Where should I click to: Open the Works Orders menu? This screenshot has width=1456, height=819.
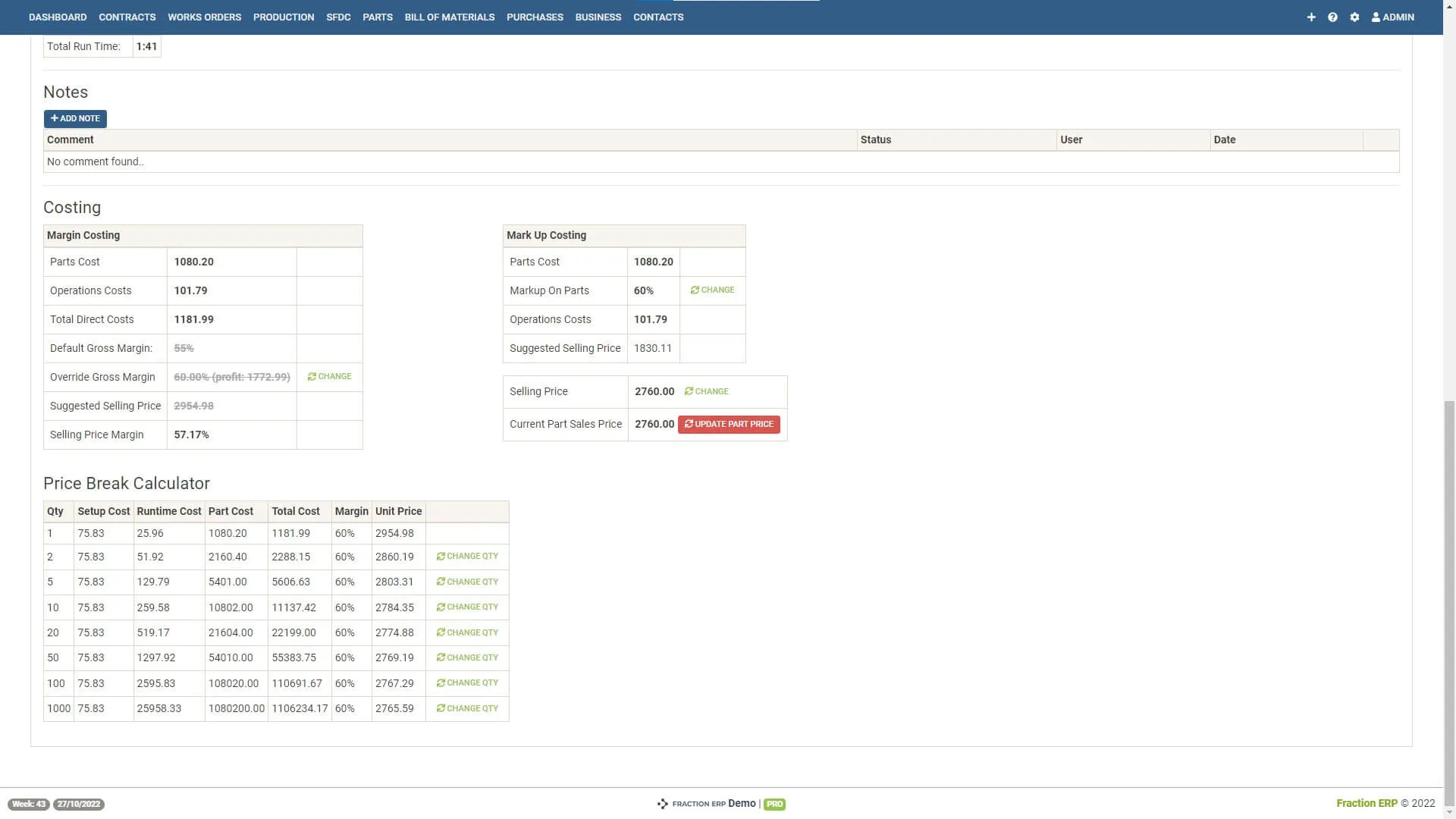[x=204, y=17]
